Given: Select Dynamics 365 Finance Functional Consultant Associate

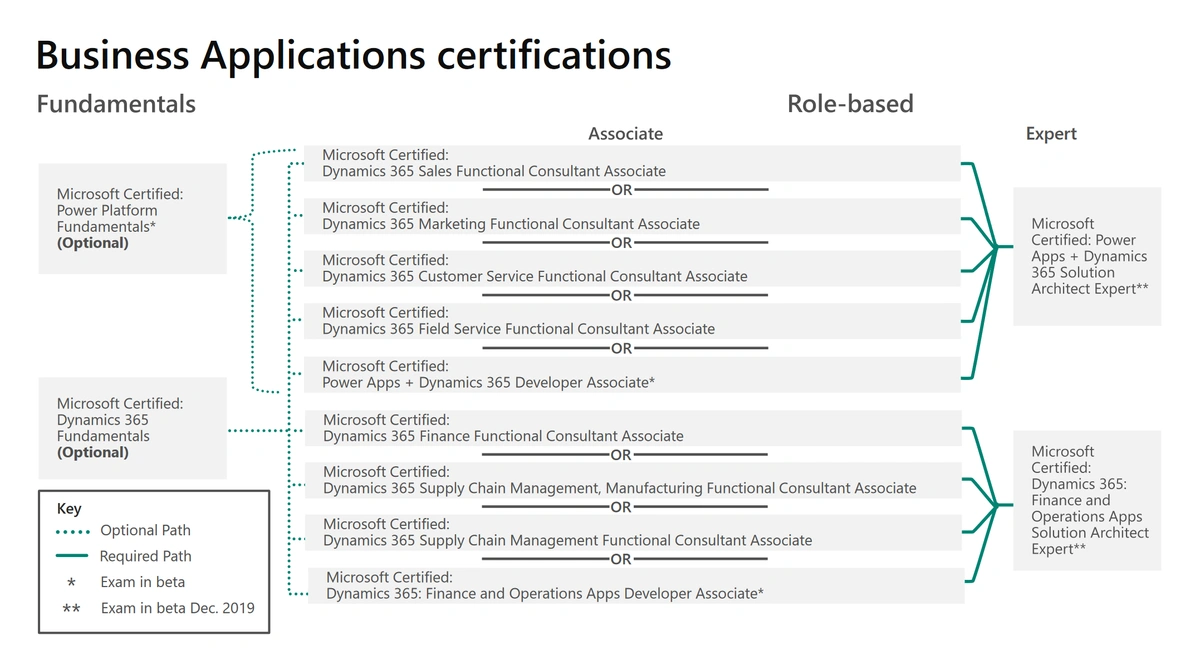Looking at the screenshot, I should (x=632, y=428).
